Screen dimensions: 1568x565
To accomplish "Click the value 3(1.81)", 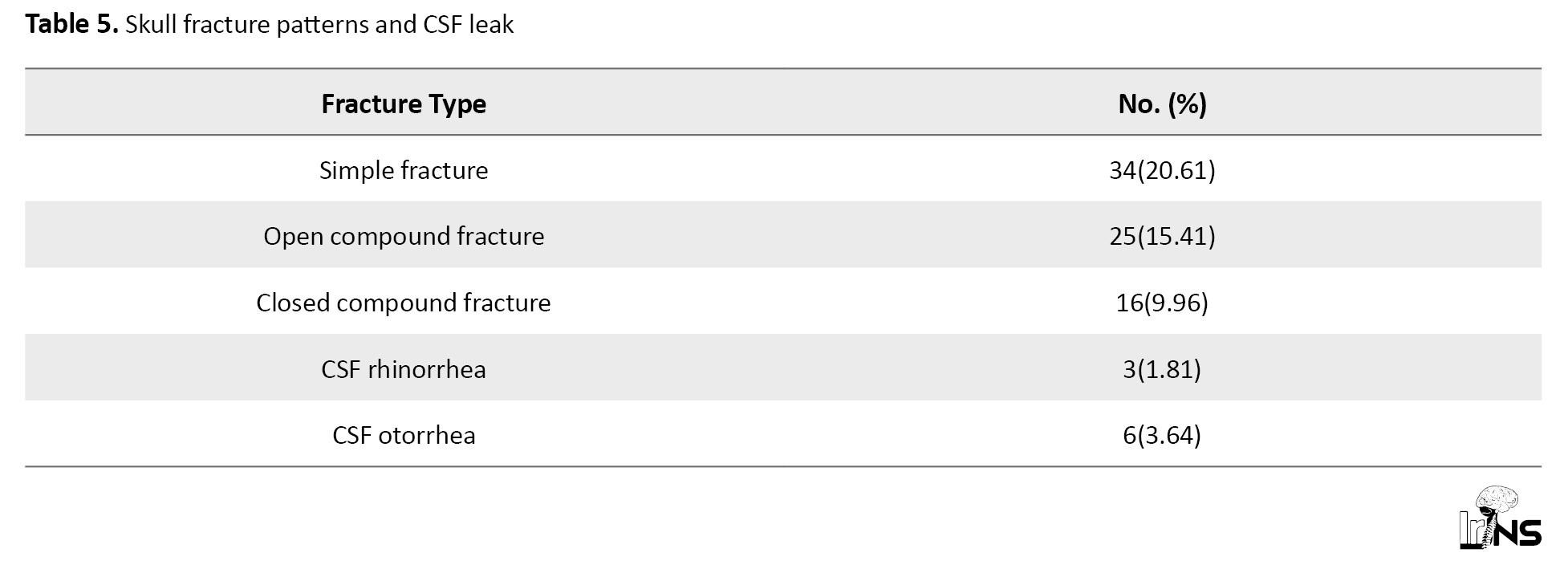I will click(x=1162, y=369).
